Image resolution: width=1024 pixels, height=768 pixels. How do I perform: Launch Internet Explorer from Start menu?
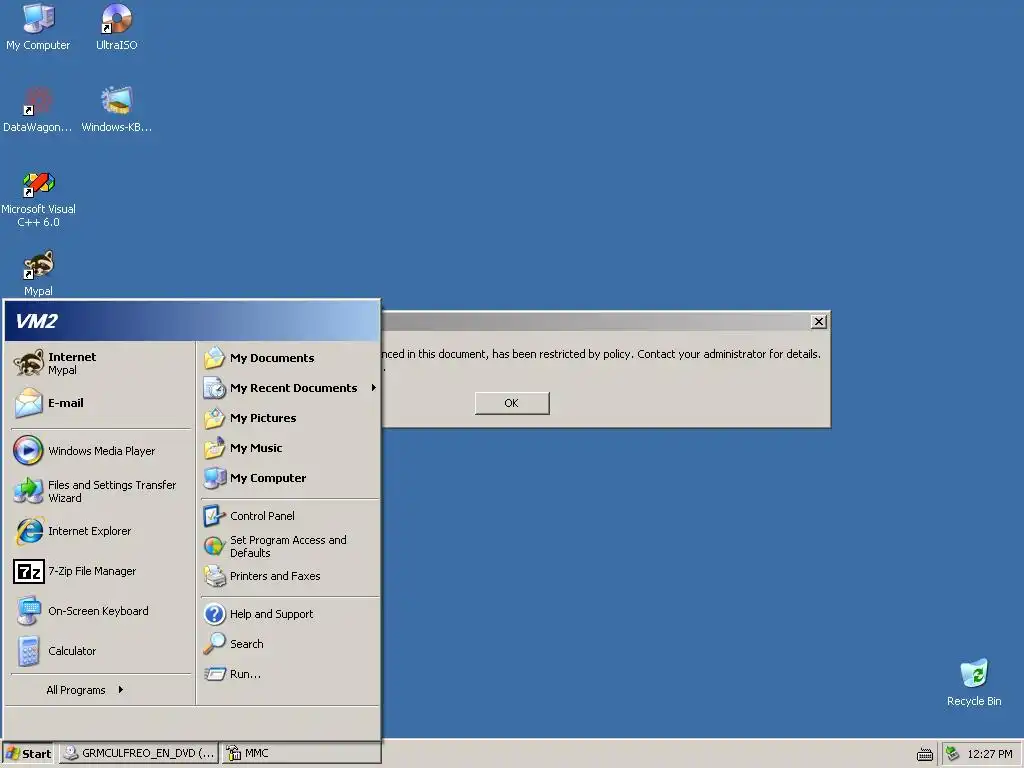coord(101,531)
